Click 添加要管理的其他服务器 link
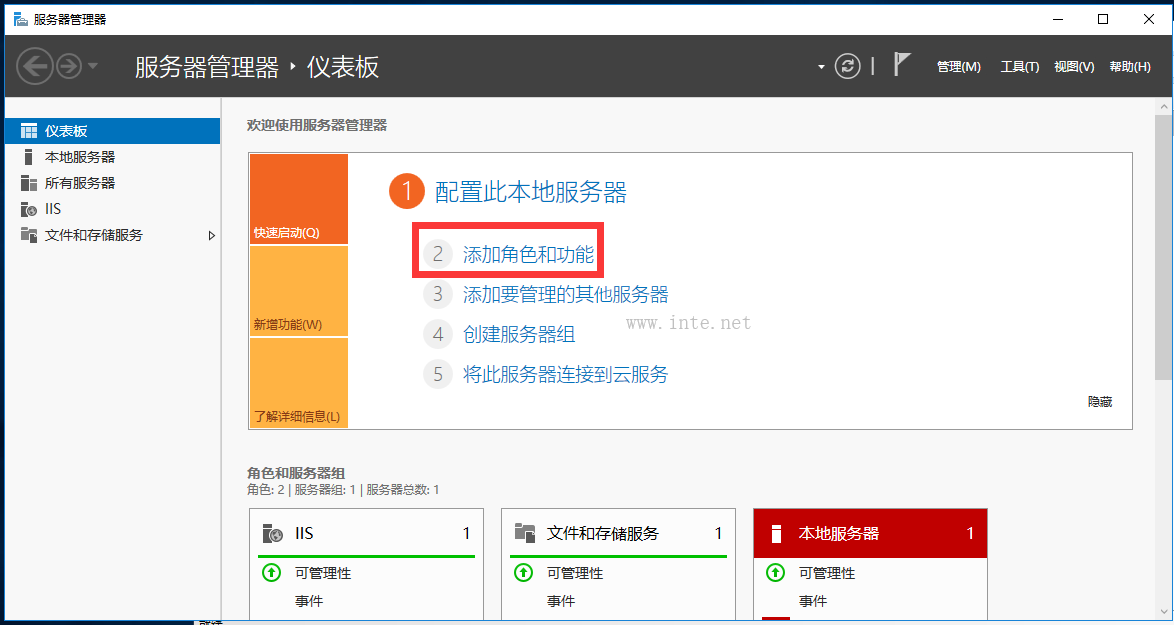 [565, 295]
